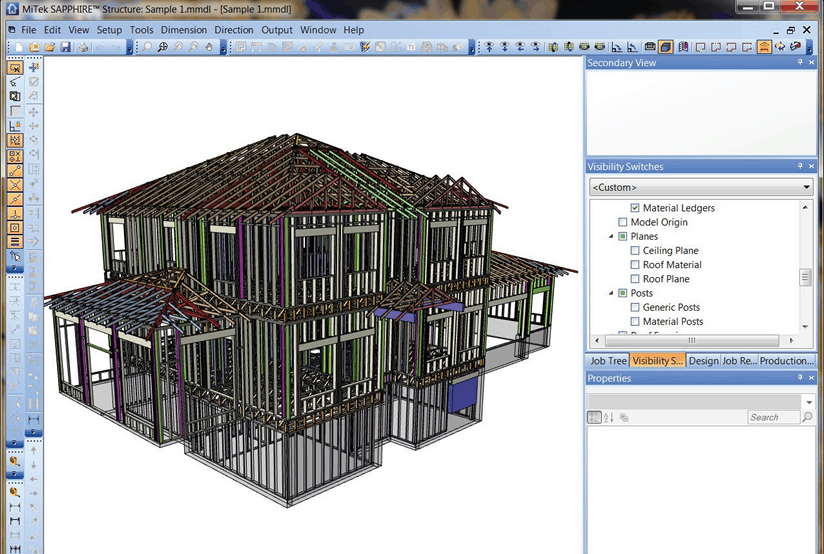Image resolution: width=824 pixels, height=554 pixels.
Task: Click the Search magnifier in the Properties panel
Action: click(x=807, y=417)
